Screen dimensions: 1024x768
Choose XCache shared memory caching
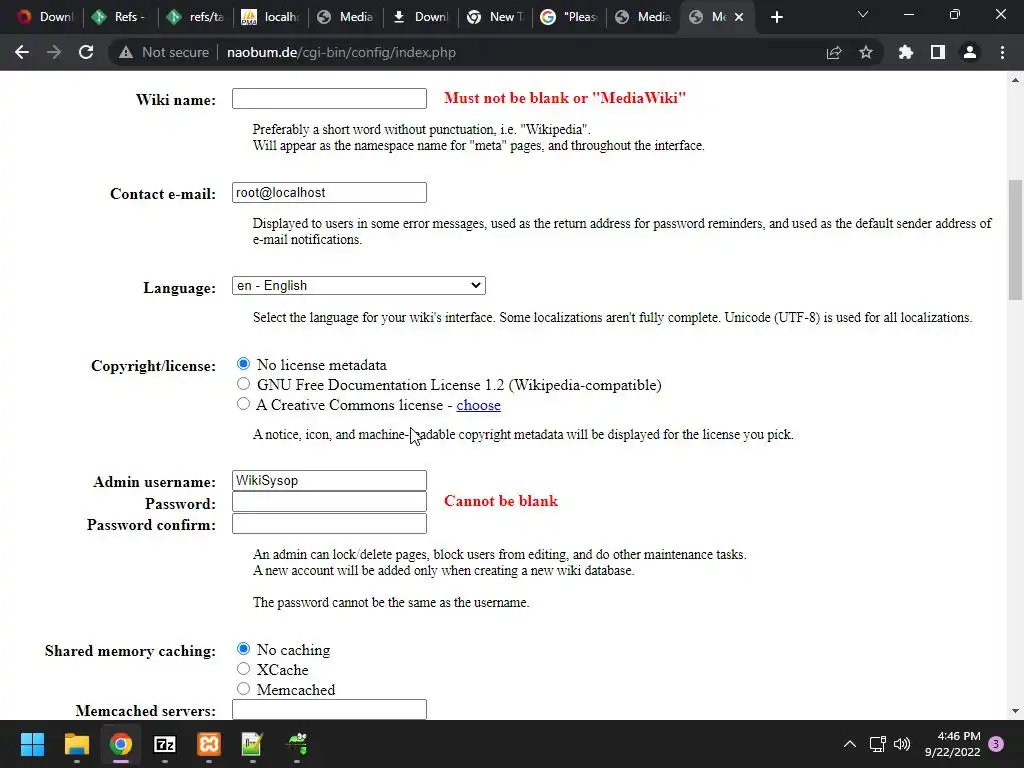click(243, 669)
